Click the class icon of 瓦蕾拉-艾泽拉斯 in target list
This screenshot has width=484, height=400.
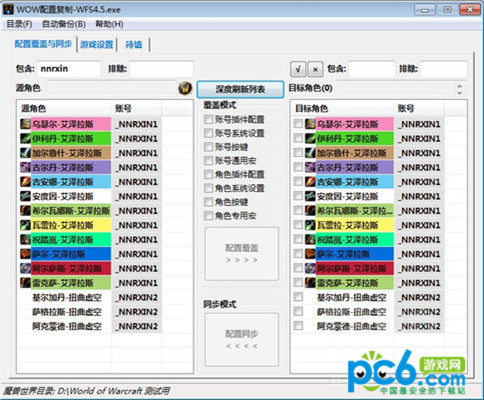310,225
